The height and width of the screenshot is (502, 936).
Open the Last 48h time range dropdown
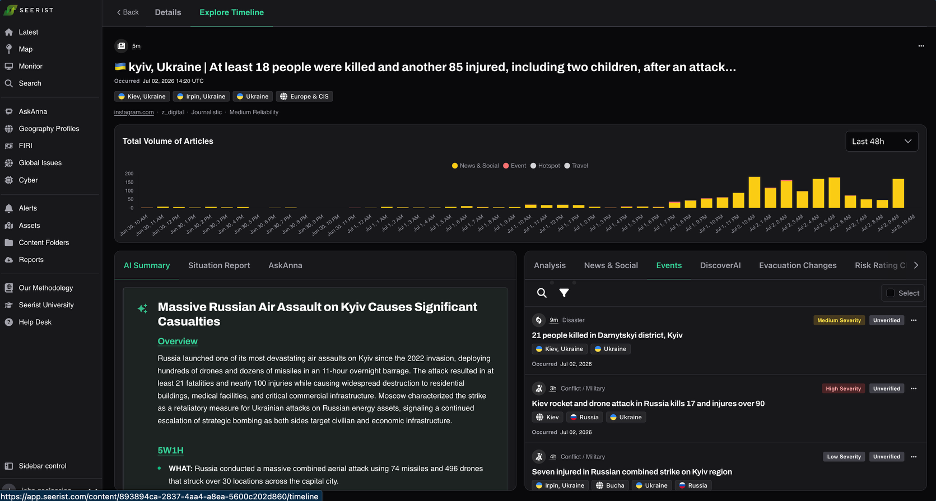pyautogui.click(x=882, y=141)
